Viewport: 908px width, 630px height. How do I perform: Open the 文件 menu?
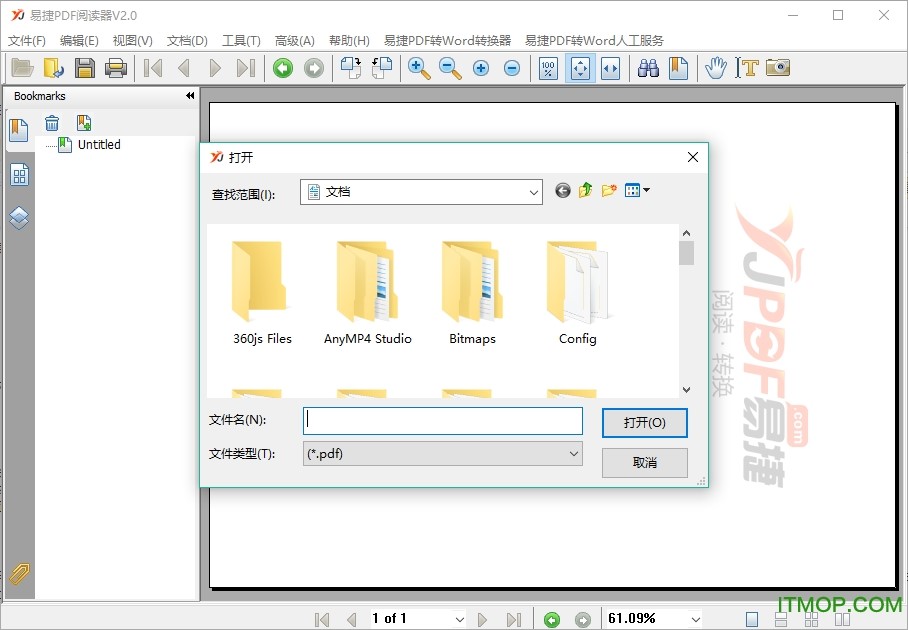(x=26, y=41)
